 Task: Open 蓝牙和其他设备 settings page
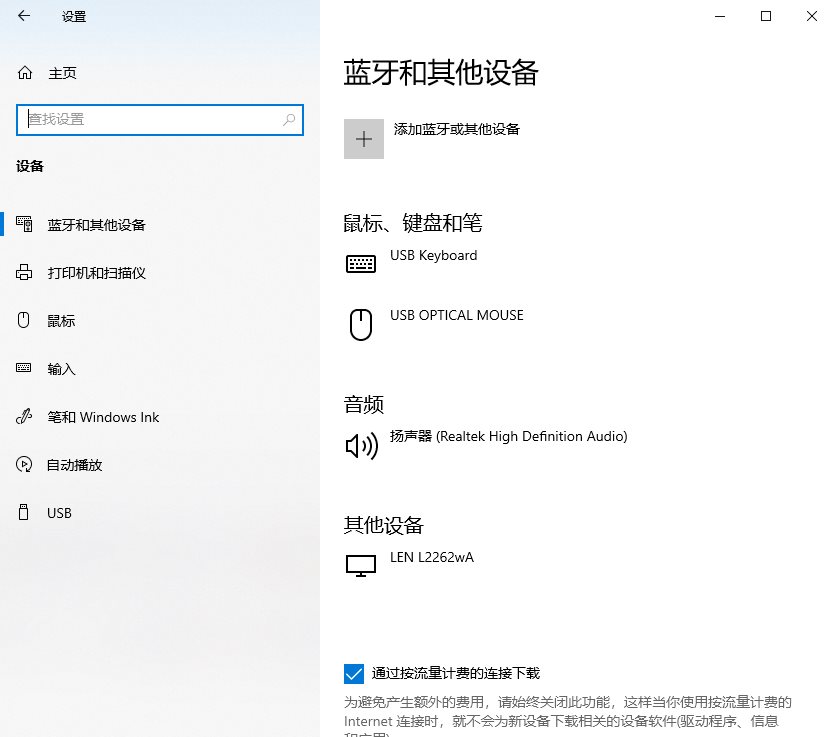pyautogui.click(x=160, y=225)
